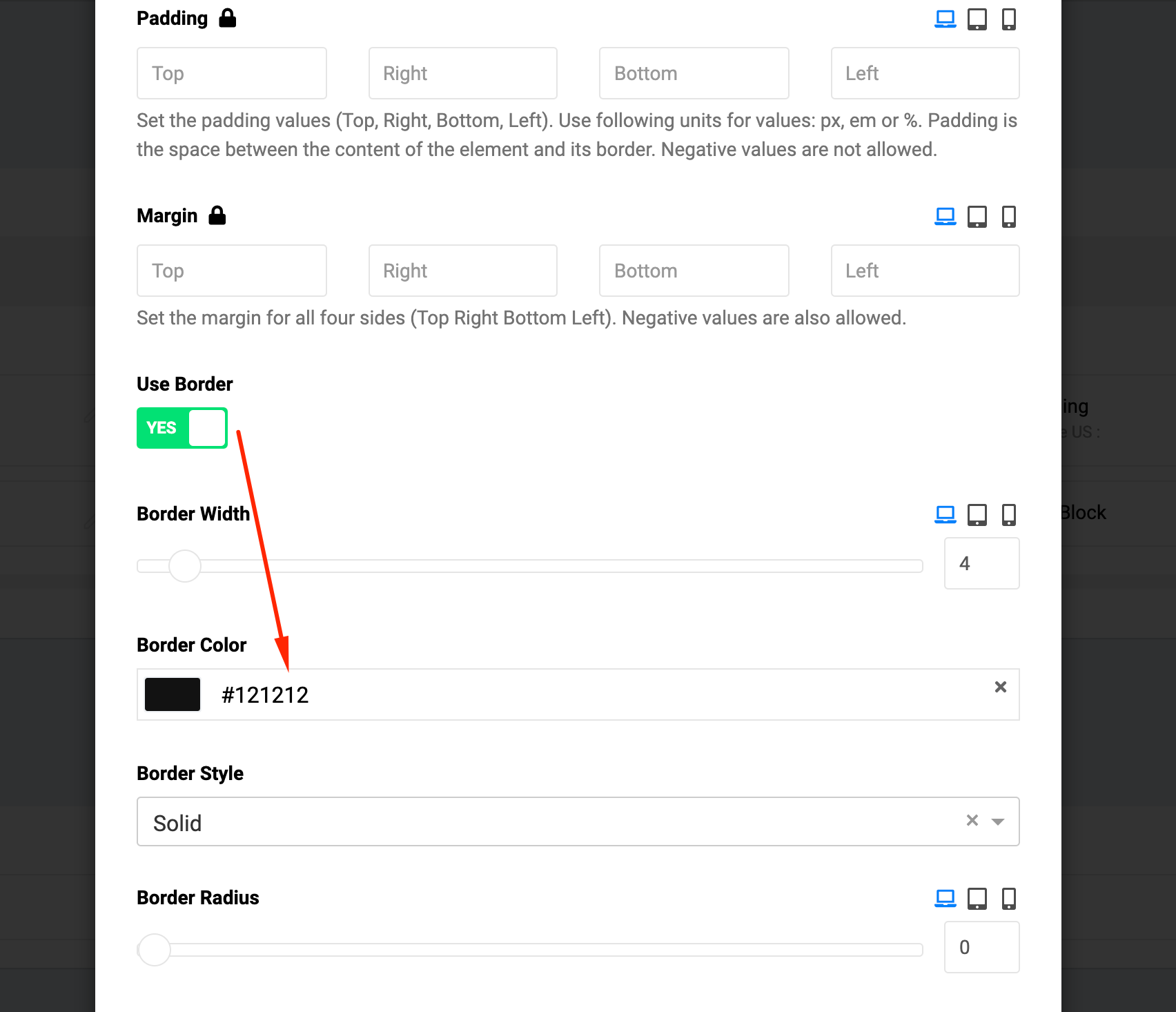Focus the Padding Top input field
Viewport: 1176px width, 1012px height.
232,73
